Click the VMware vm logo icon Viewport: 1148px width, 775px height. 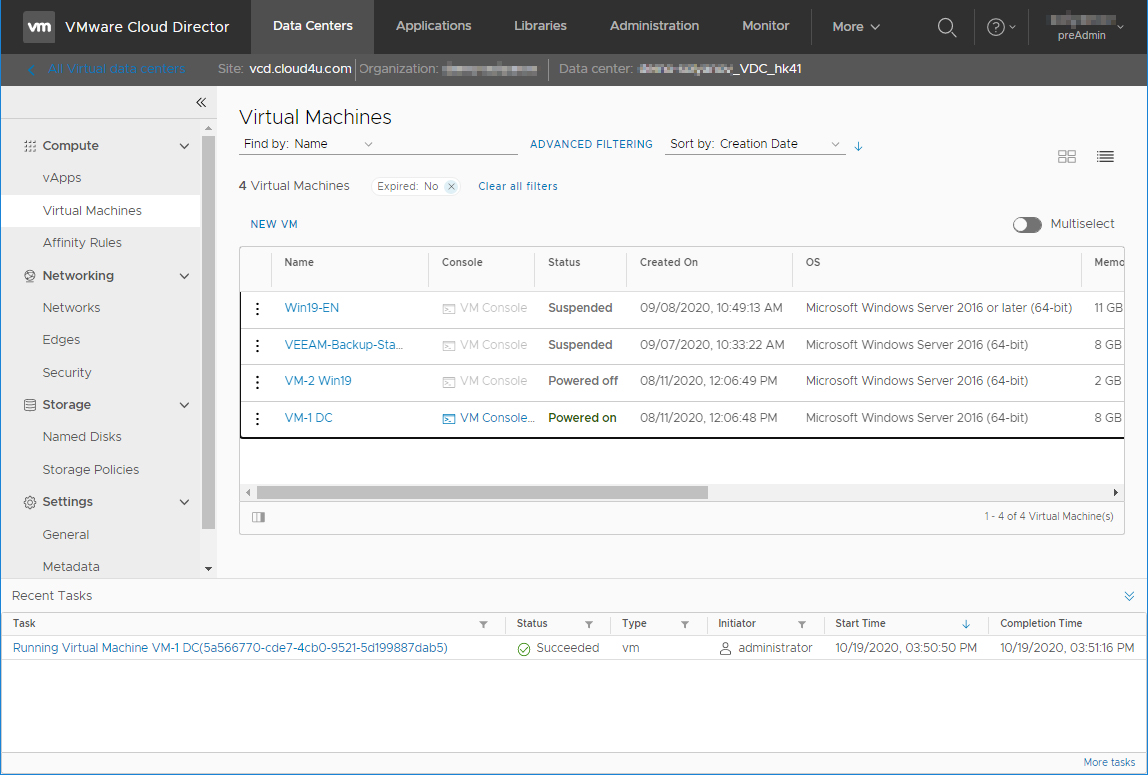coord(39,27)
